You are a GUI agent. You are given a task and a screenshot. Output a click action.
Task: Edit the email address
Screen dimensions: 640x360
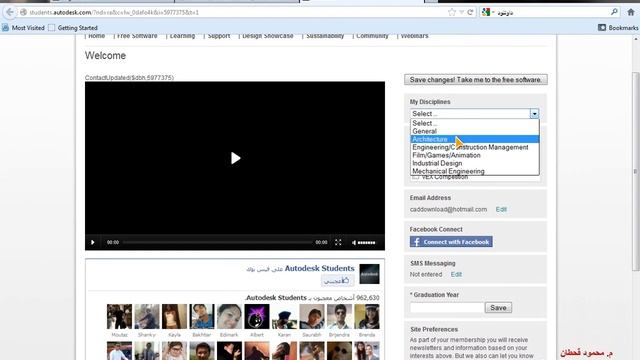coord(501,209)
